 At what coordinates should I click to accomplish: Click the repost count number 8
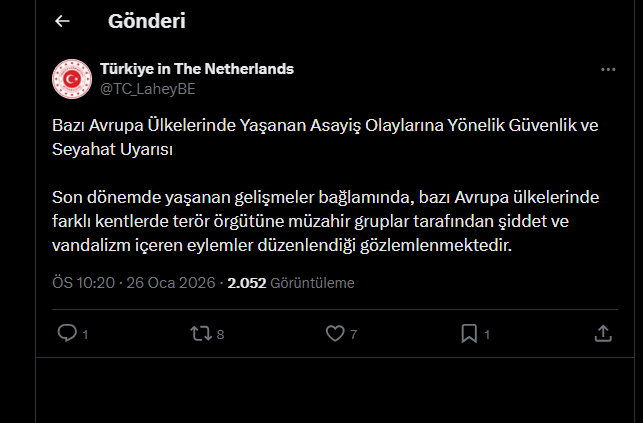[220, 335]
